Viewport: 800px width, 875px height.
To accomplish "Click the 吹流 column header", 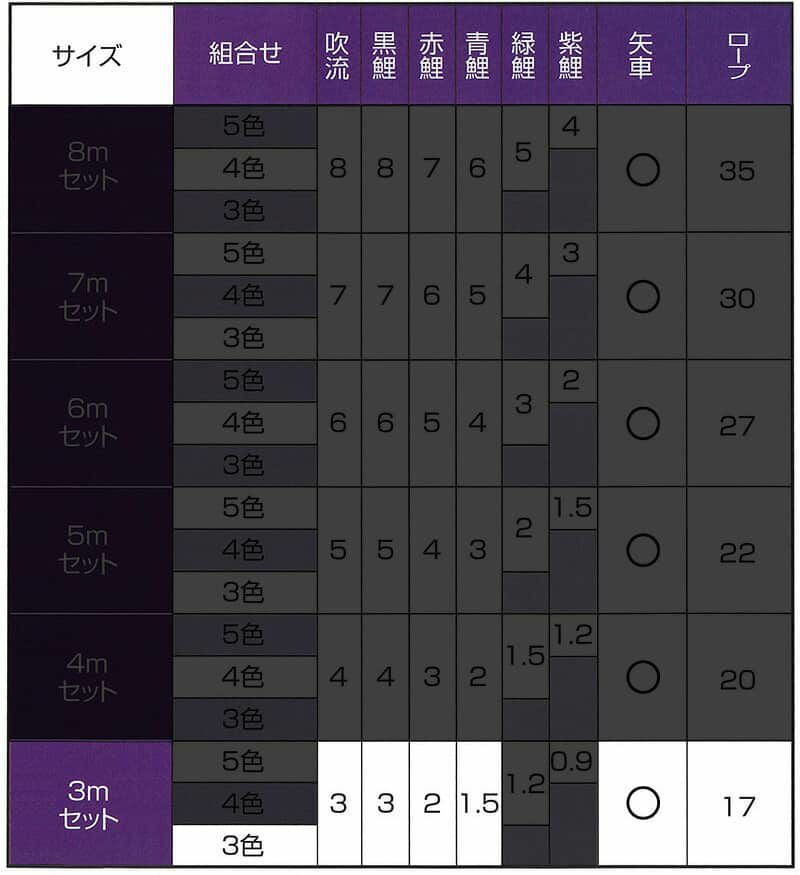I will [338, 54].
